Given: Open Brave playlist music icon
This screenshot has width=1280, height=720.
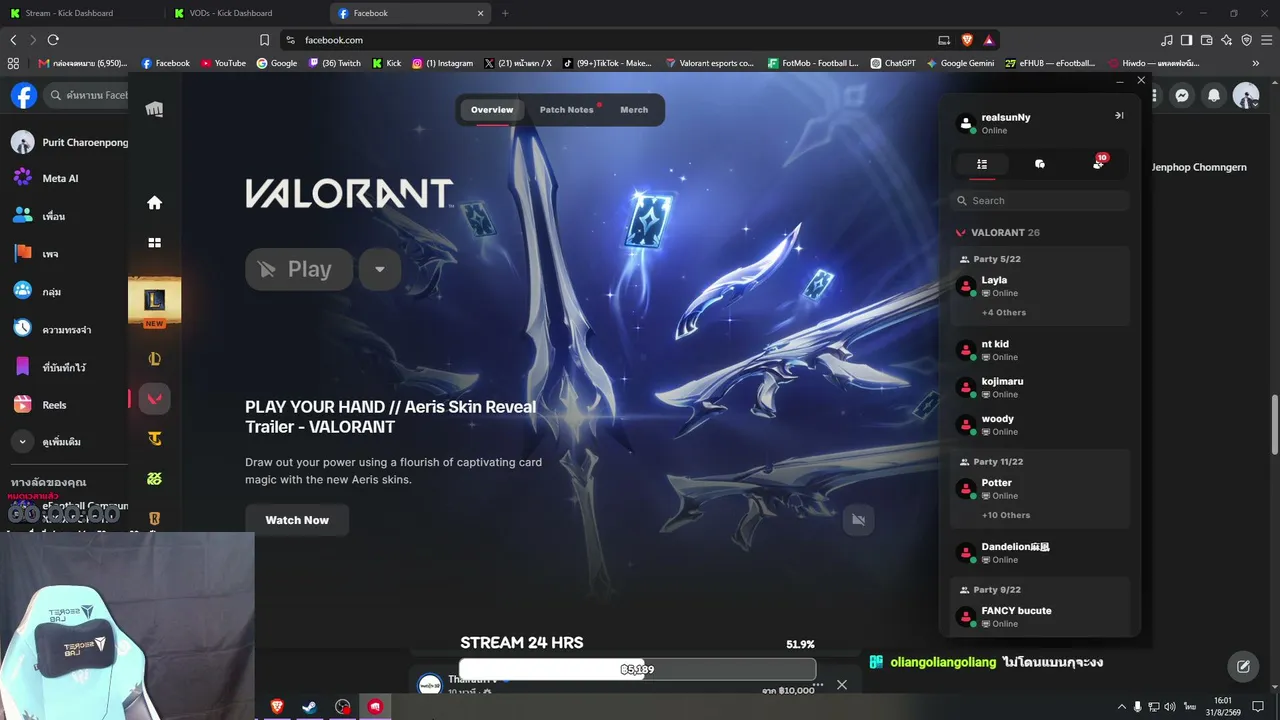Looking at the screenshot, I should point(1166,40).
